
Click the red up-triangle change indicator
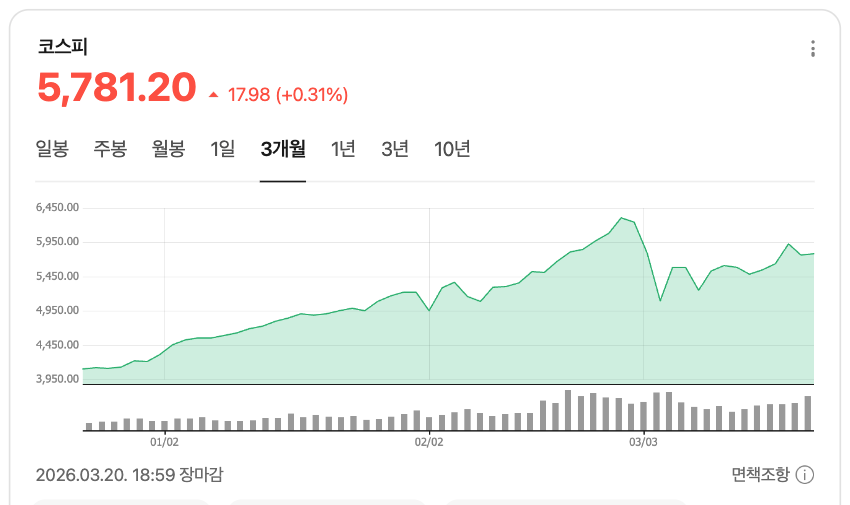(x=214, y=95)
